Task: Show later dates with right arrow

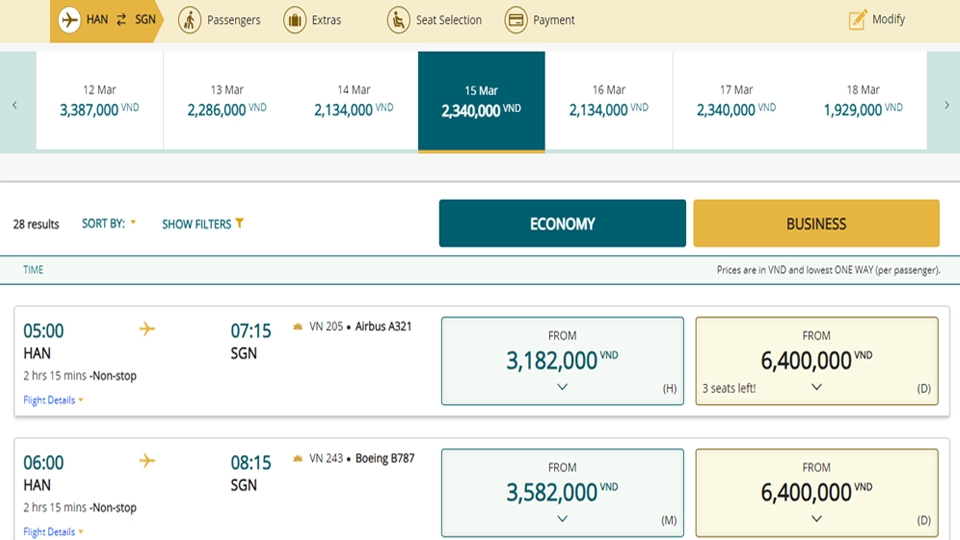Action: click(946, 105)
